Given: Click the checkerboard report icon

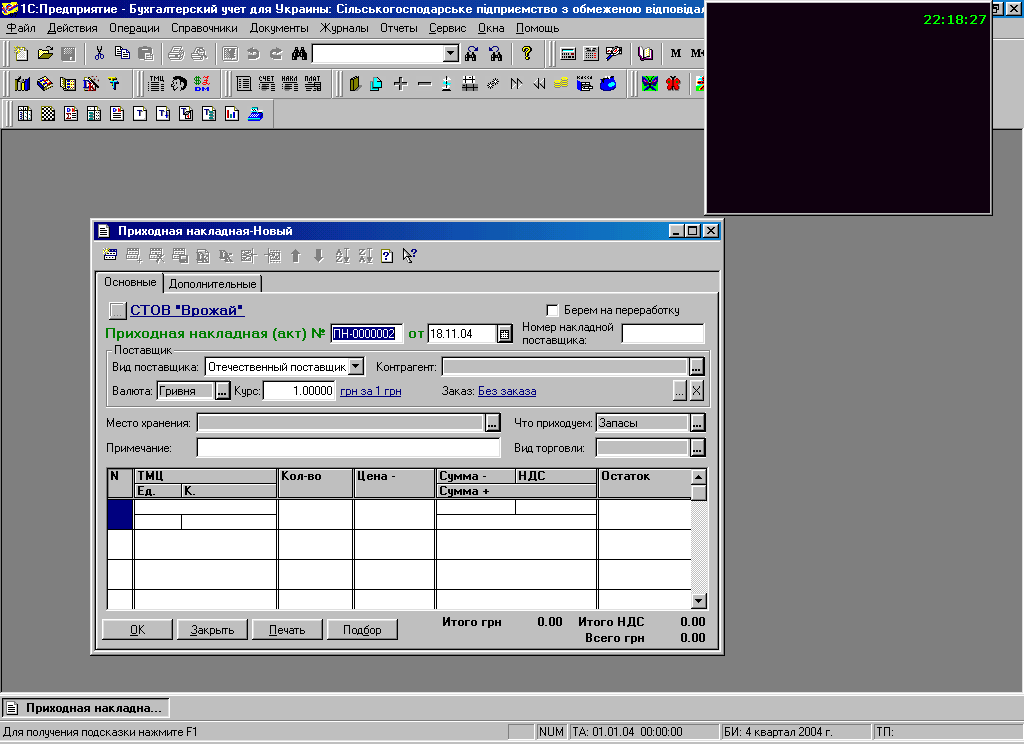Looking at the screenshot, I should [x=48, y=114].
